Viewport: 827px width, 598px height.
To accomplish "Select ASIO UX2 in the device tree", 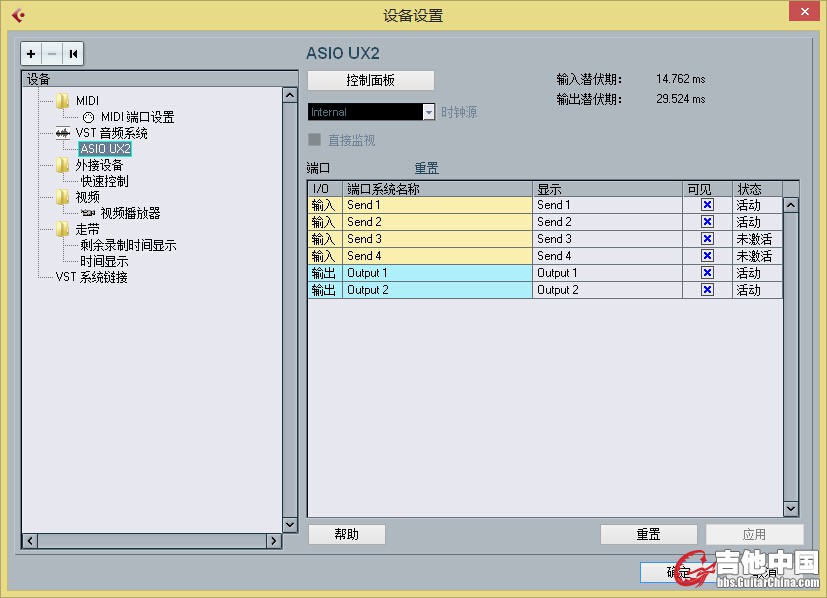I will [105, 149].
